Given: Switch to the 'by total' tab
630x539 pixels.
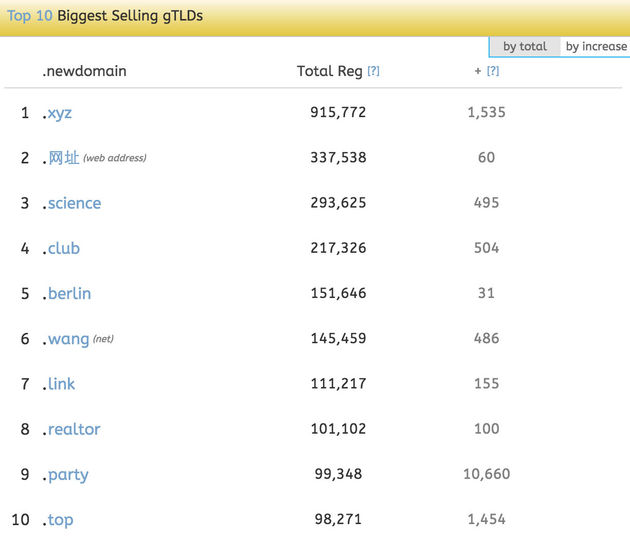Looking at the screenshot, I should pos(525,47).
